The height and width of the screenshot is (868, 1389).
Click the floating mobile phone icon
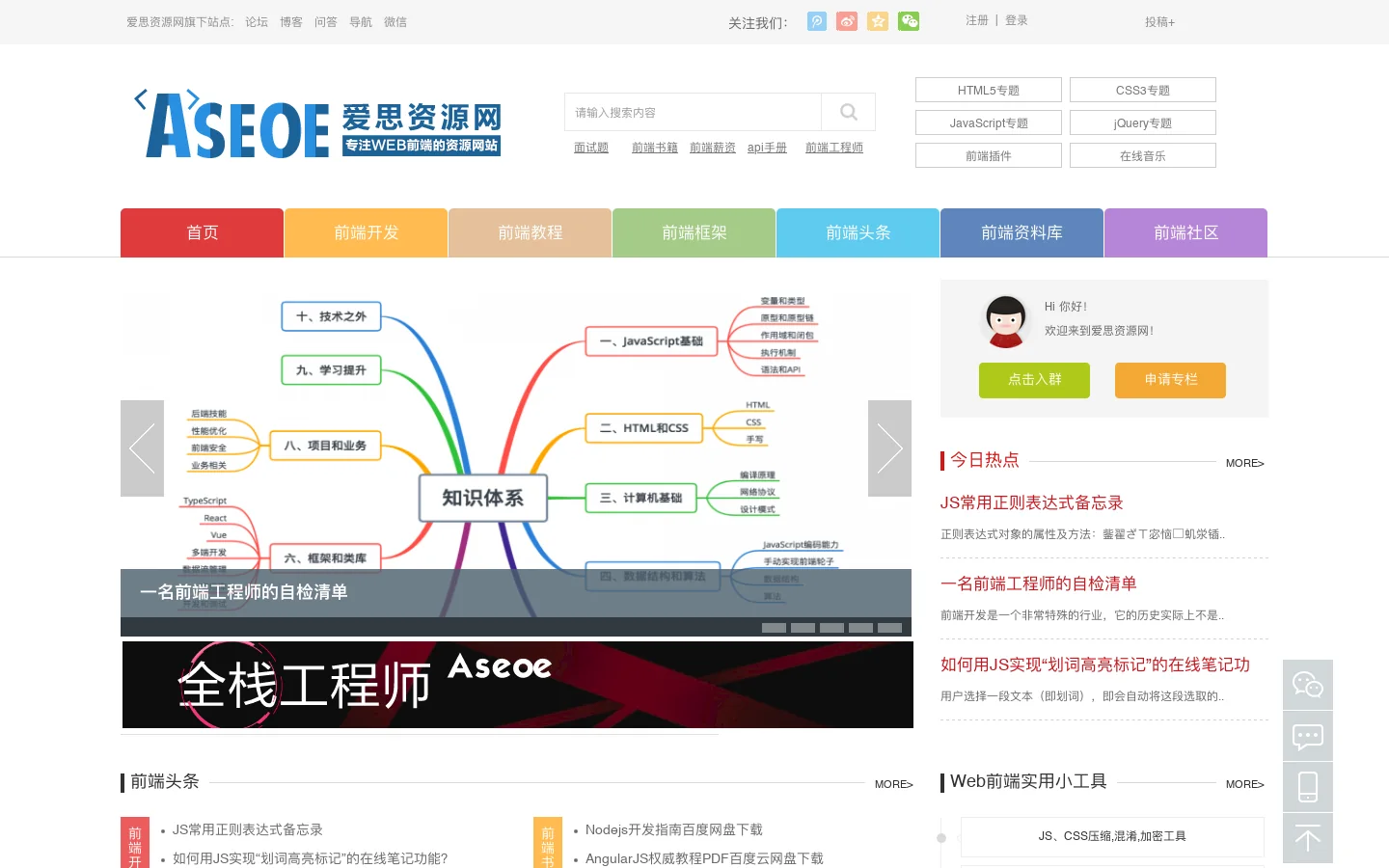coord(1308,787)
